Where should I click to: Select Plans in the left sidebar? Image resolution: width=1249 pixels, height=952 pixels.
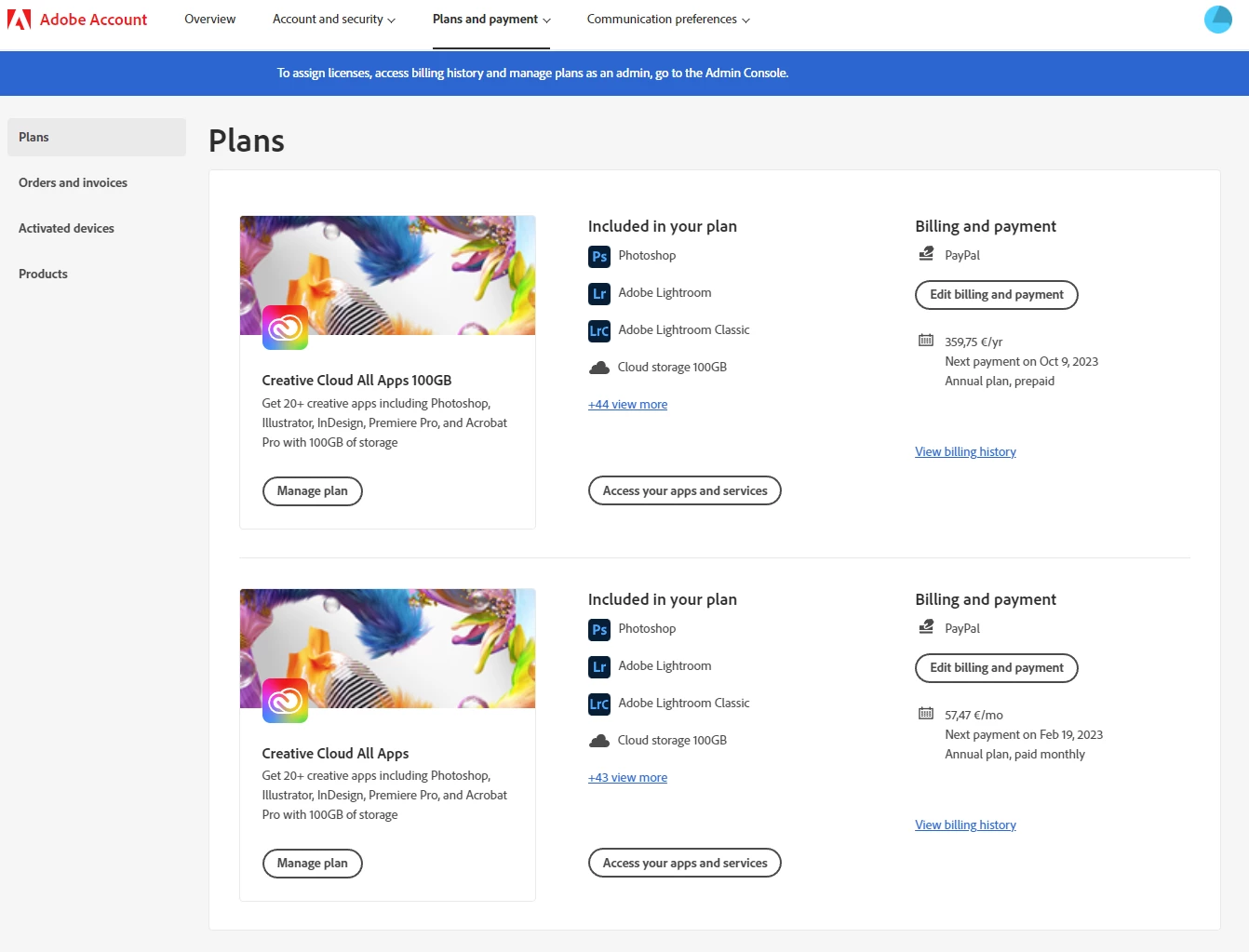pos(97,137)
